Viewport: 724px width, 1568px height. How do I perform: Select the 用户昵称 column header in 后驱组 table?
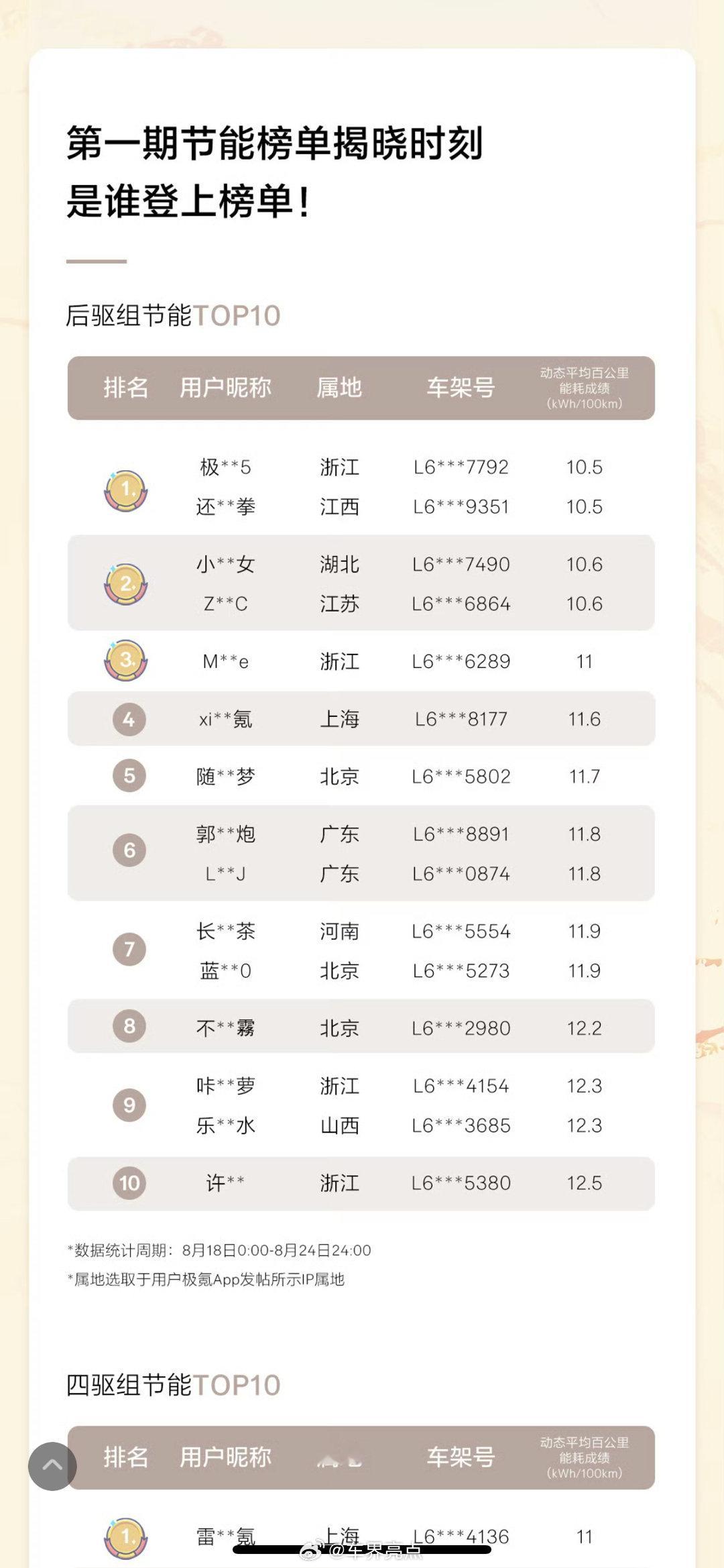(x=225, y=388)
